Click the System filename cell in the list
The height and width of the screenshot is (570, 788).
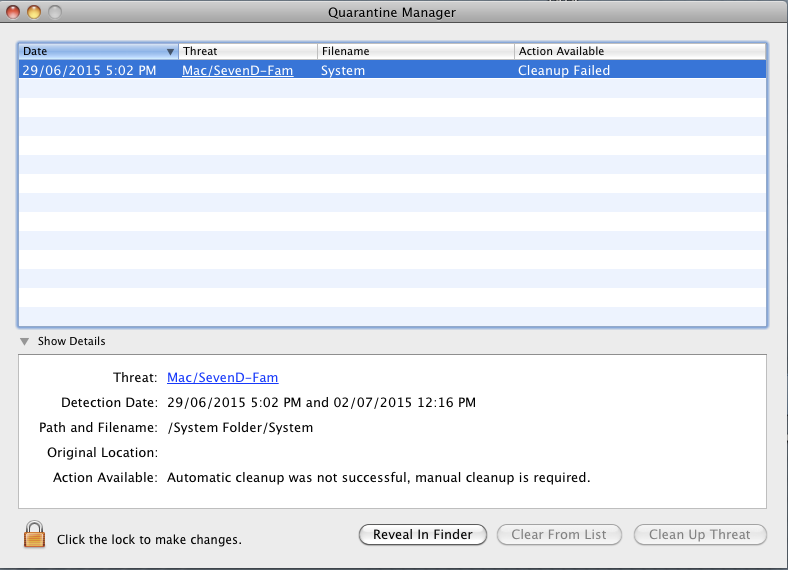coord(343,70)
